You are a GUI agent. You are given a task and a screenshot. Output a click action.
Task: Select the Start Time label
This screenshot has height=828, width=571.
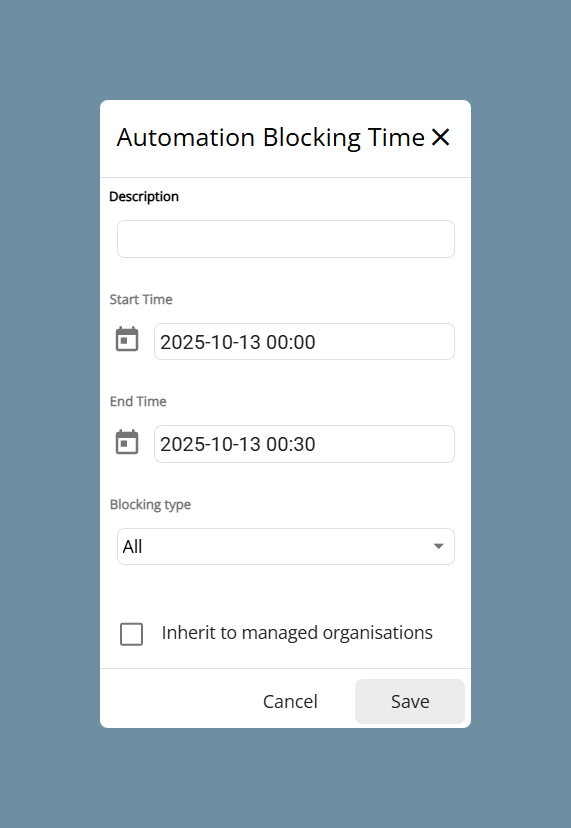(x=141, y=299)
